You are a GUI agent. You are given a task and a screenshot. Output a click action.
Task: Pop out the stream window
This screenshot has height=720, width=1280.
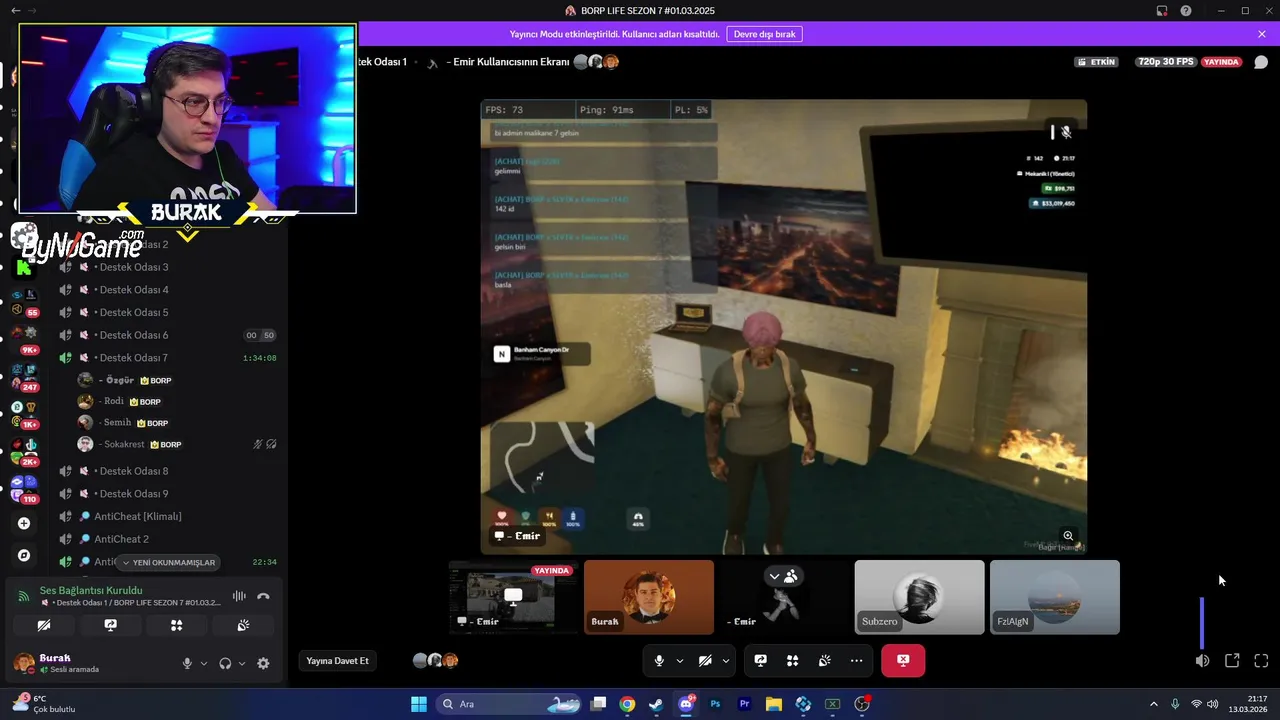pyautogui.click(x=1232, y=661)
